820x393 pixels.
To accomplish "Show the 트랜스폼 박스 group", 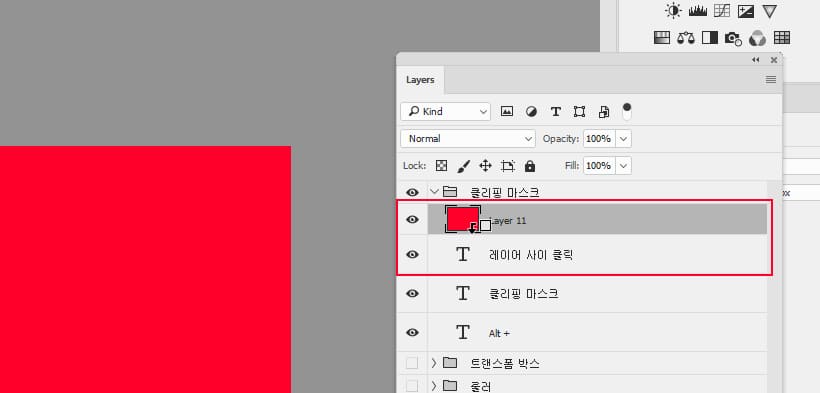I will click(412, 363).
